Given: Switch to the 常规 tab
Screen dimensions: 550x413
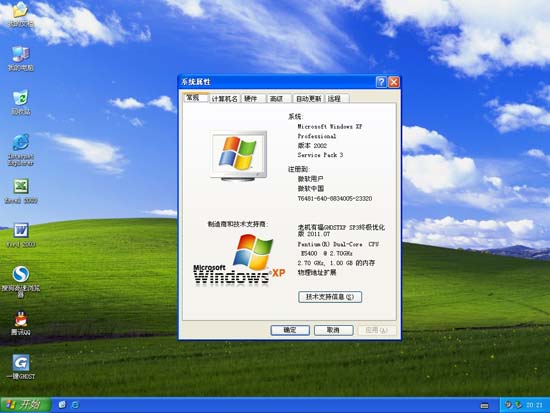Looking at the screenshot, I should (x=195, y=98).
